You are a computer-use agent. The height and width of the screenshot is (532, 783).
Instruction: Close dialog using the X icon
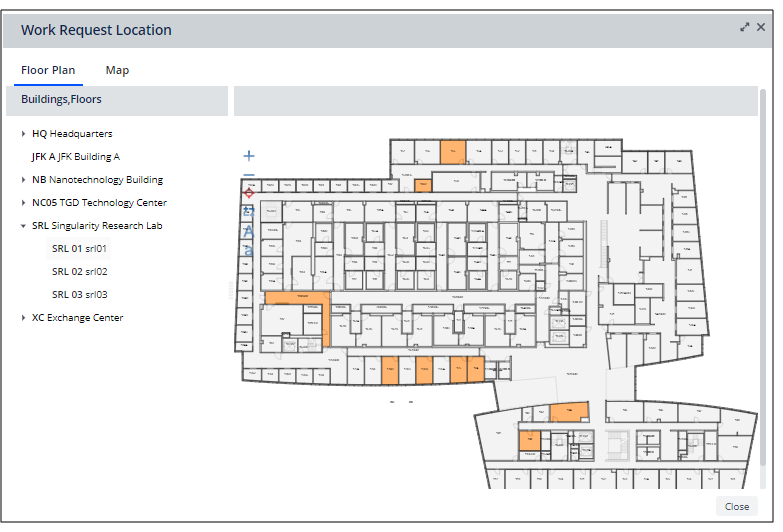[x=761, y=28]
